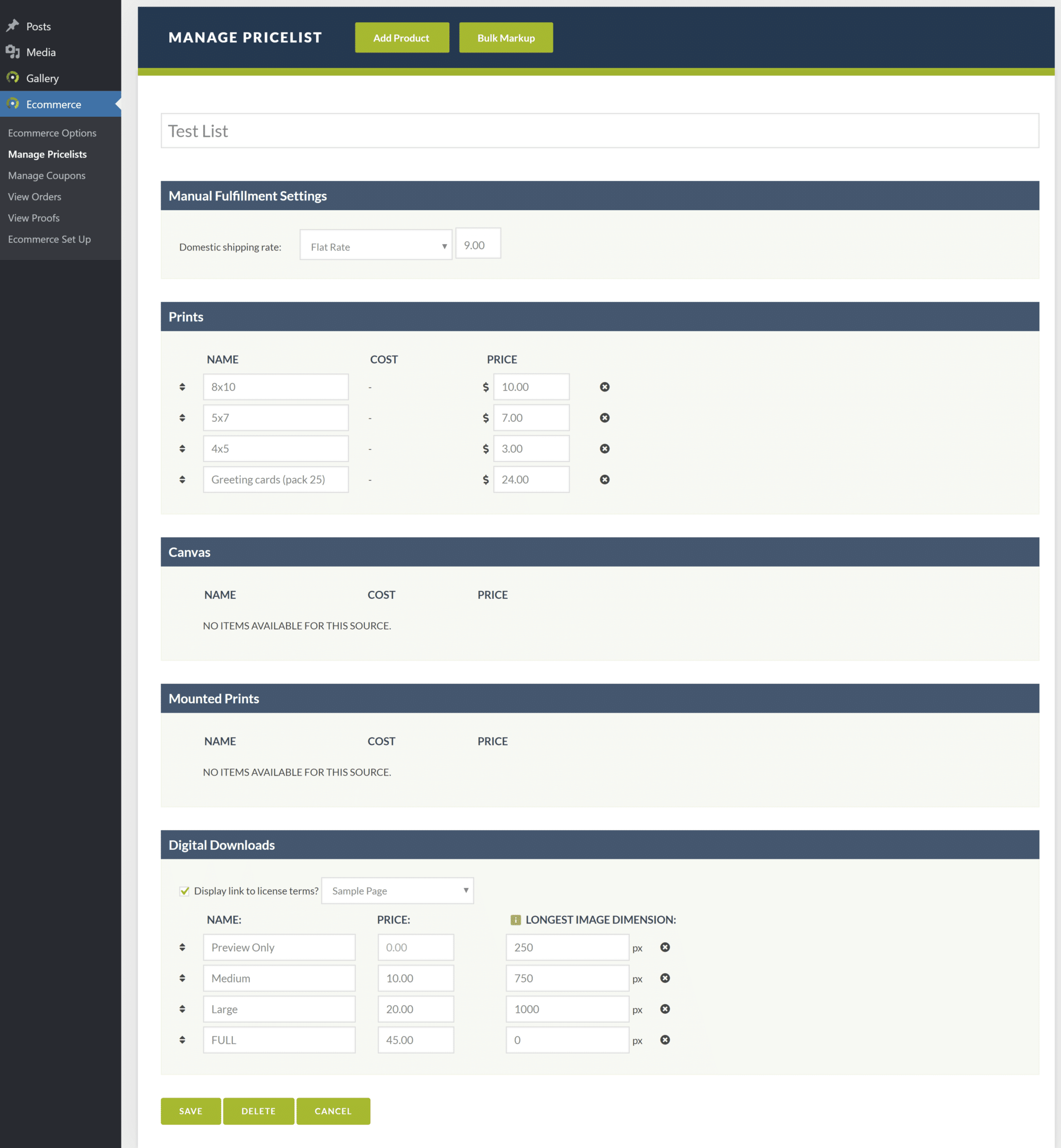Open View Orders submenu item

coord(34,196)
